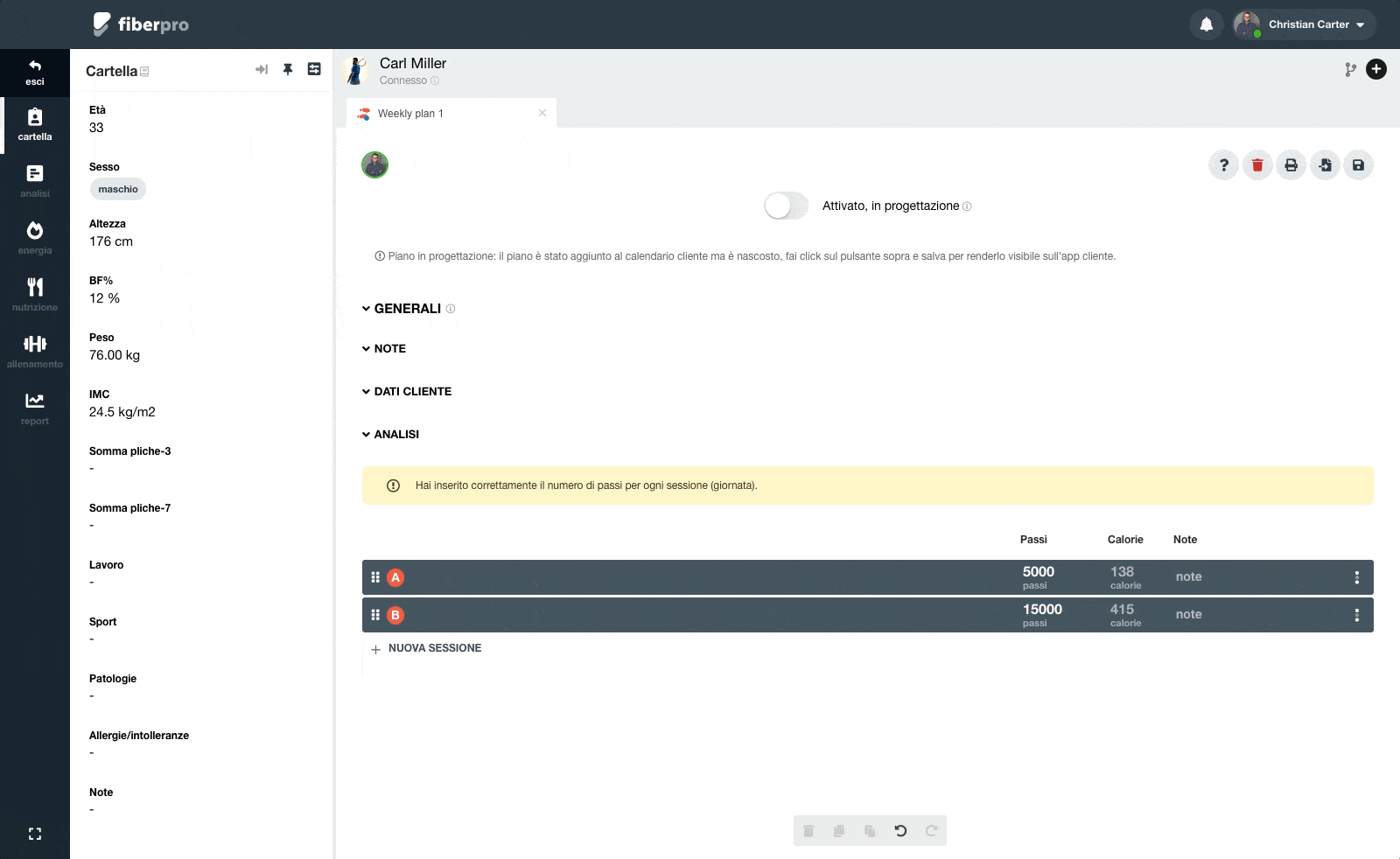Print the weekly plan
Viewport: 1400px width, 859px height.
click(x=1291, y=164)
